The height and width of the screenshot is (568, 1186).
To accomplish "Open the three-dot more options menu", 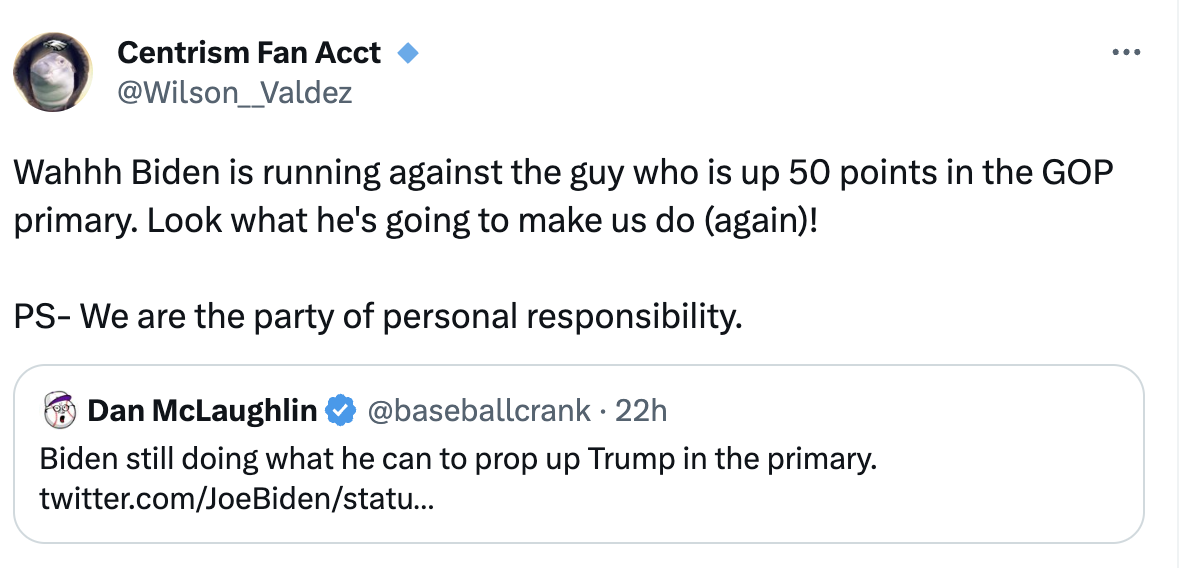I will [1126, 52].
